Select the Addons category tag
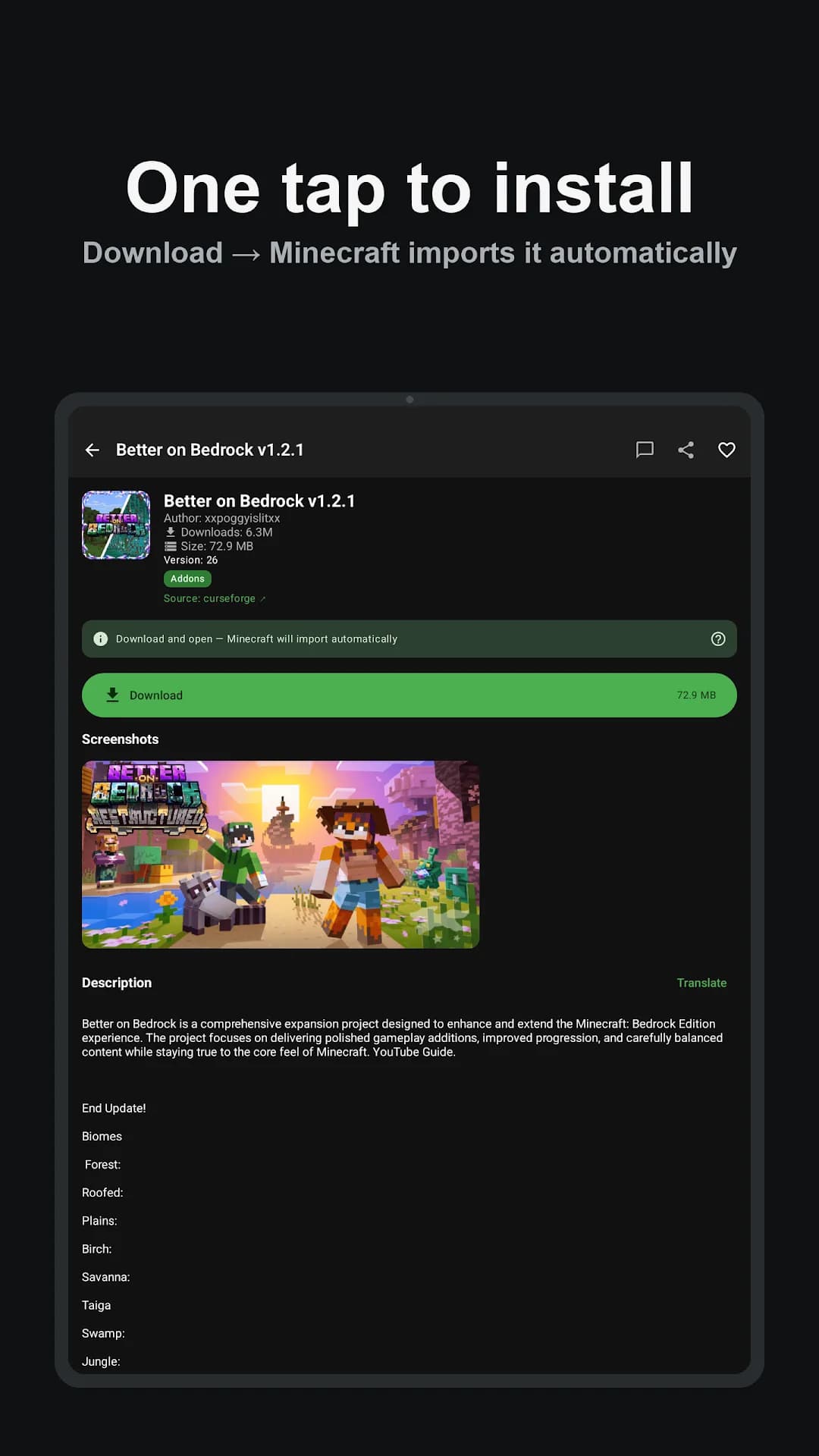This screenshot has width=819, height=1456. [x=187, y=579]
